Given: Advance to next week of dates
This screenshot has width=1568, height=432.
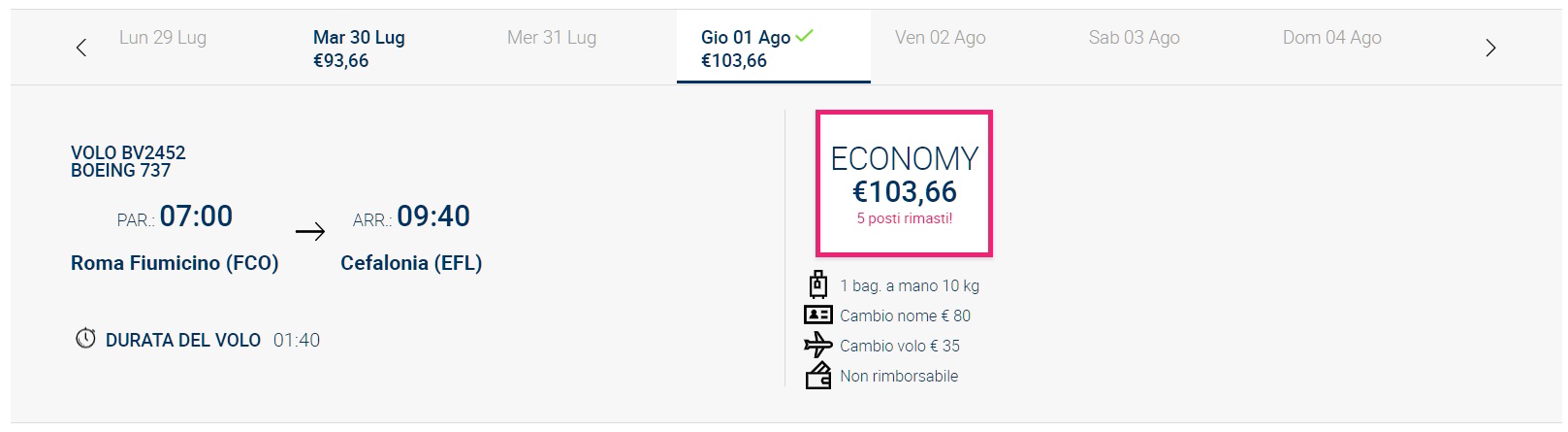Looking at the screenshot, I should pos(1490,48).
